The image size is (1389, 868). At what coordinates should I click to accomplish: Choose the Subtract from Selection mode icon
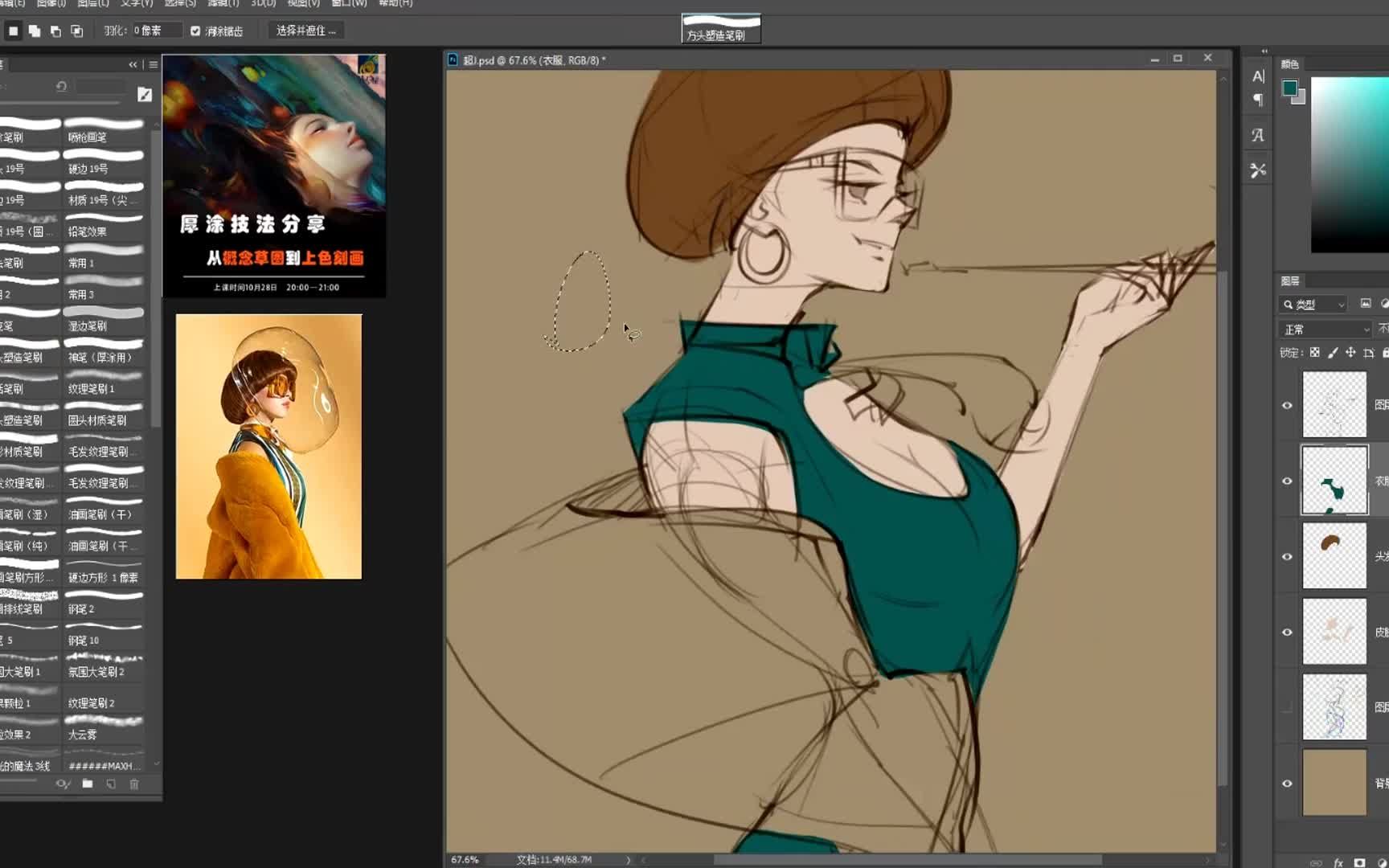(x=55, y=31)
